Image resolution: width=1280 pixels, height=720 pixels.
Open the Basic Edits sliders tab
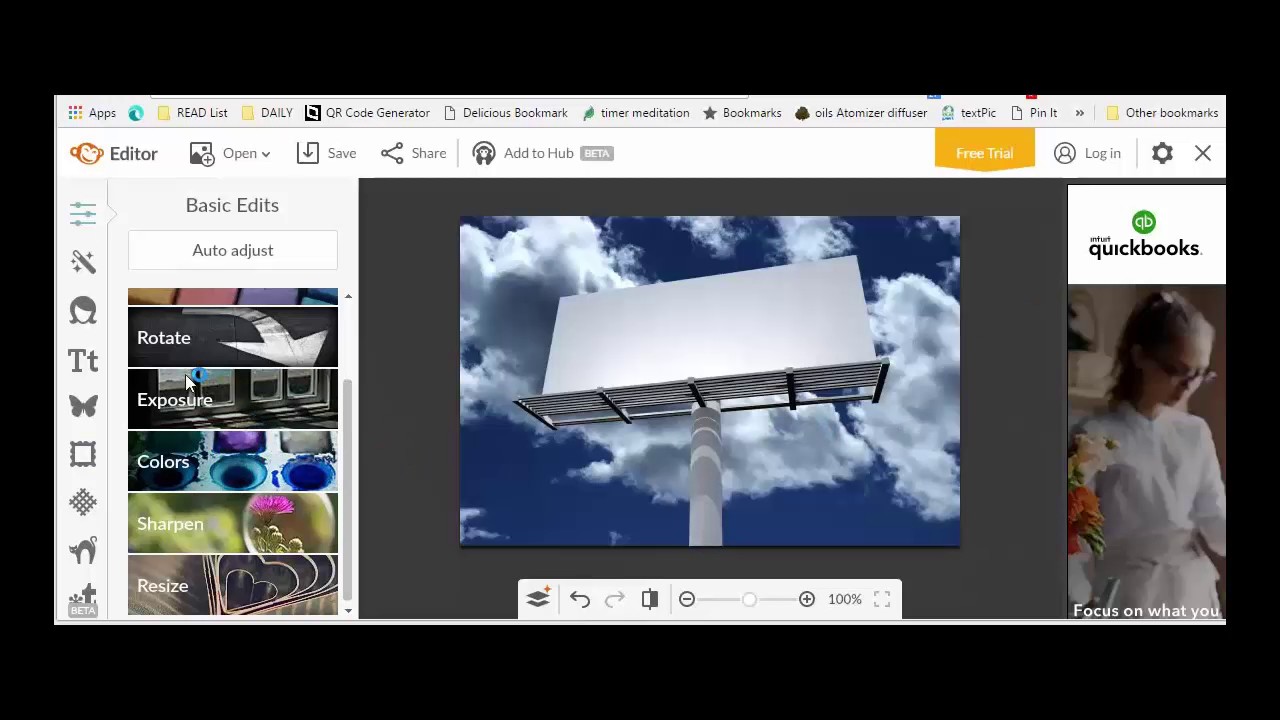tap(83, 212)
